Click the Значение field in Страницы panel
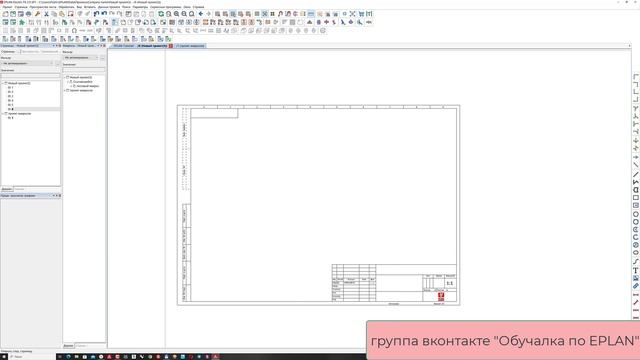640x360 pixels. tap(30, 76)
